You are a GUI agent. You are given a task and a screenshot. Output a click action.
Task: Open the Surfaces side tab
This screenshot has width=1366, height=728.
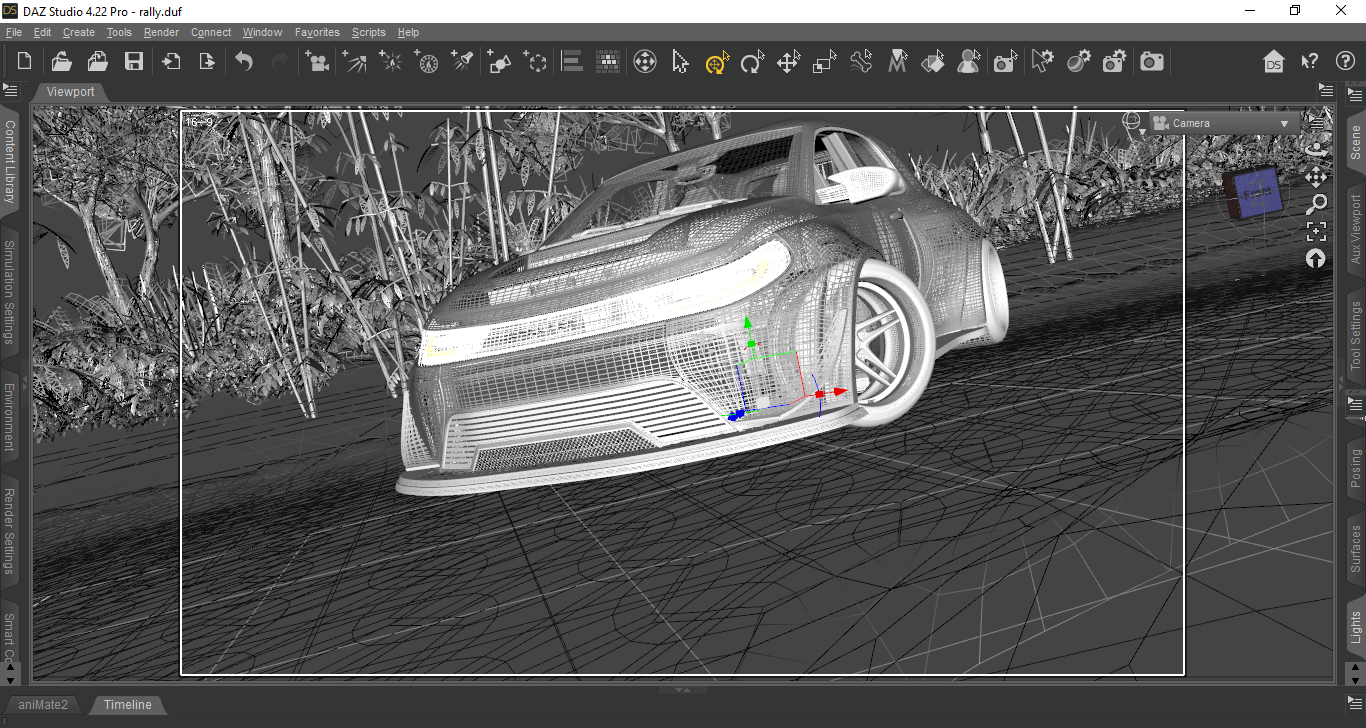point(1356,548)
